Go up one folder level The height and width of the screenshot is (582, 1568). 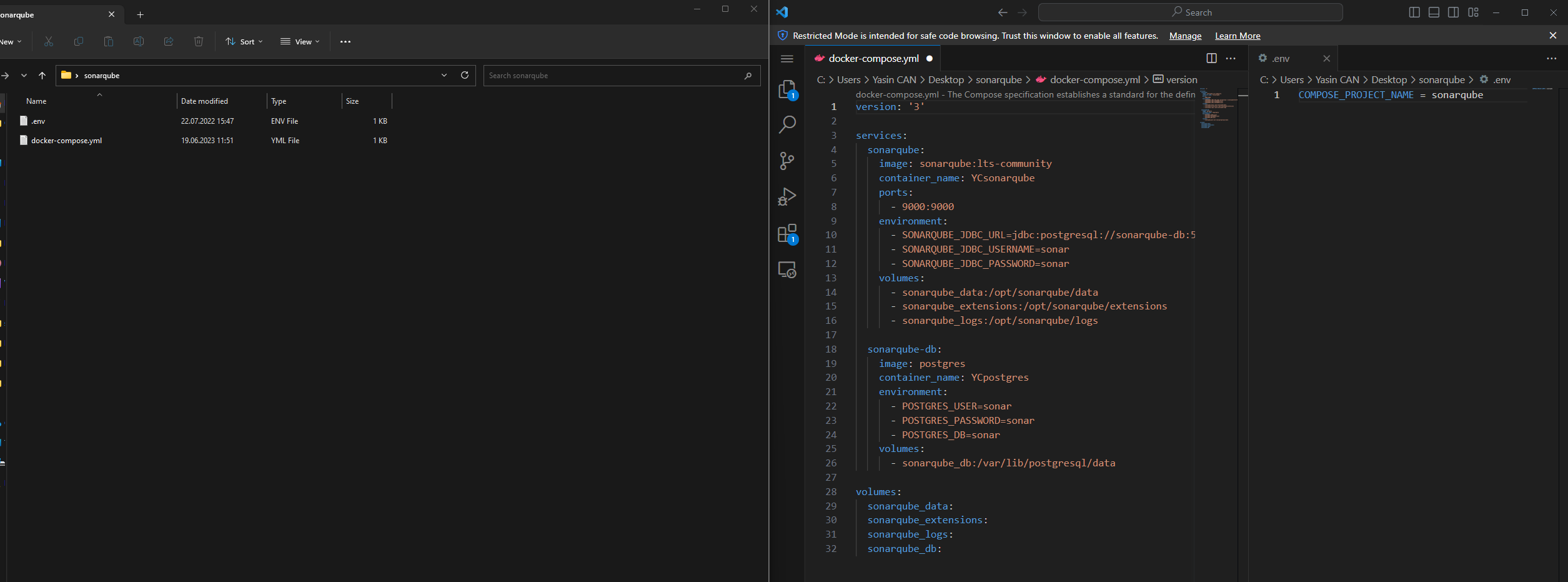[x=42, y=75]
